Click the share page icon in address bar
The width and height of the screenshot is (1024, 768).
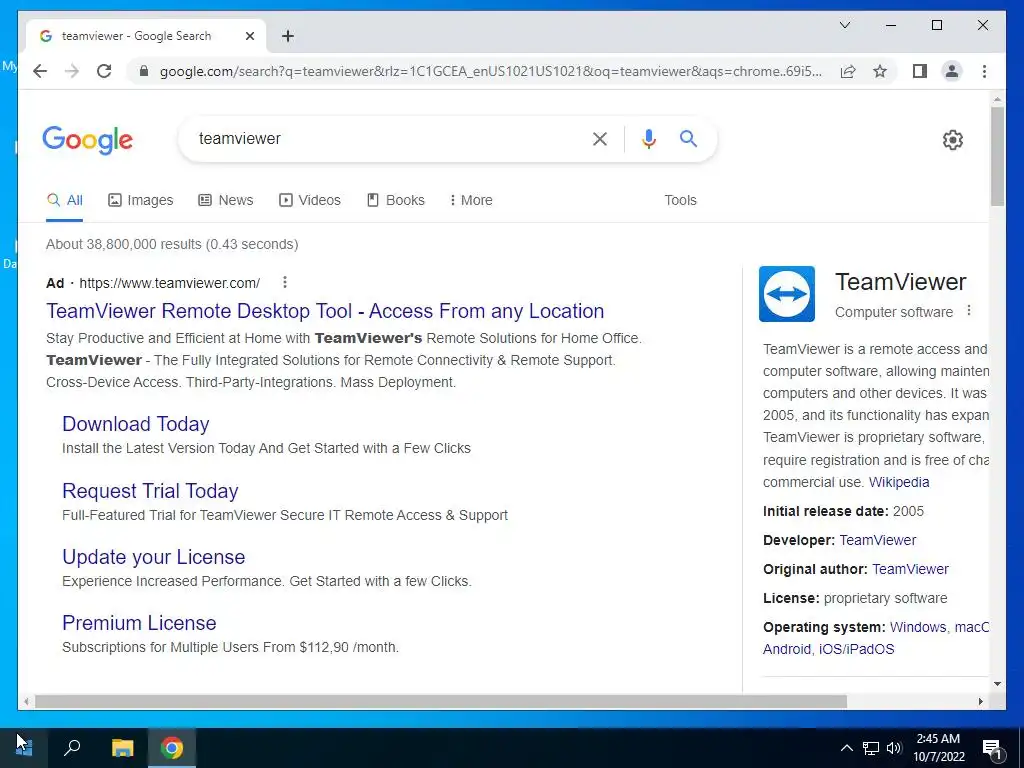[x=848, y=71]
